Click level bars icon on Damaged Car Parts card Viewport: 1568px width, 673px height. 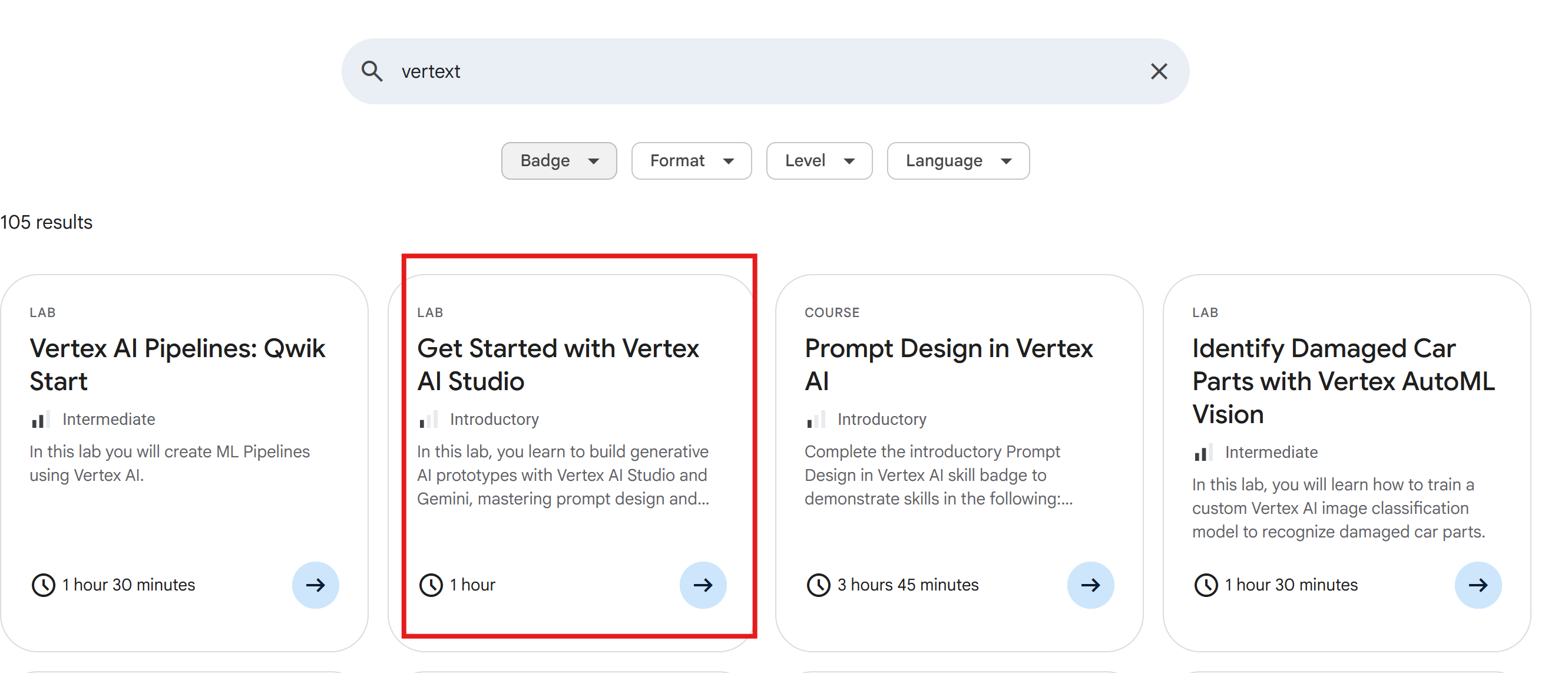(1203, 452)
